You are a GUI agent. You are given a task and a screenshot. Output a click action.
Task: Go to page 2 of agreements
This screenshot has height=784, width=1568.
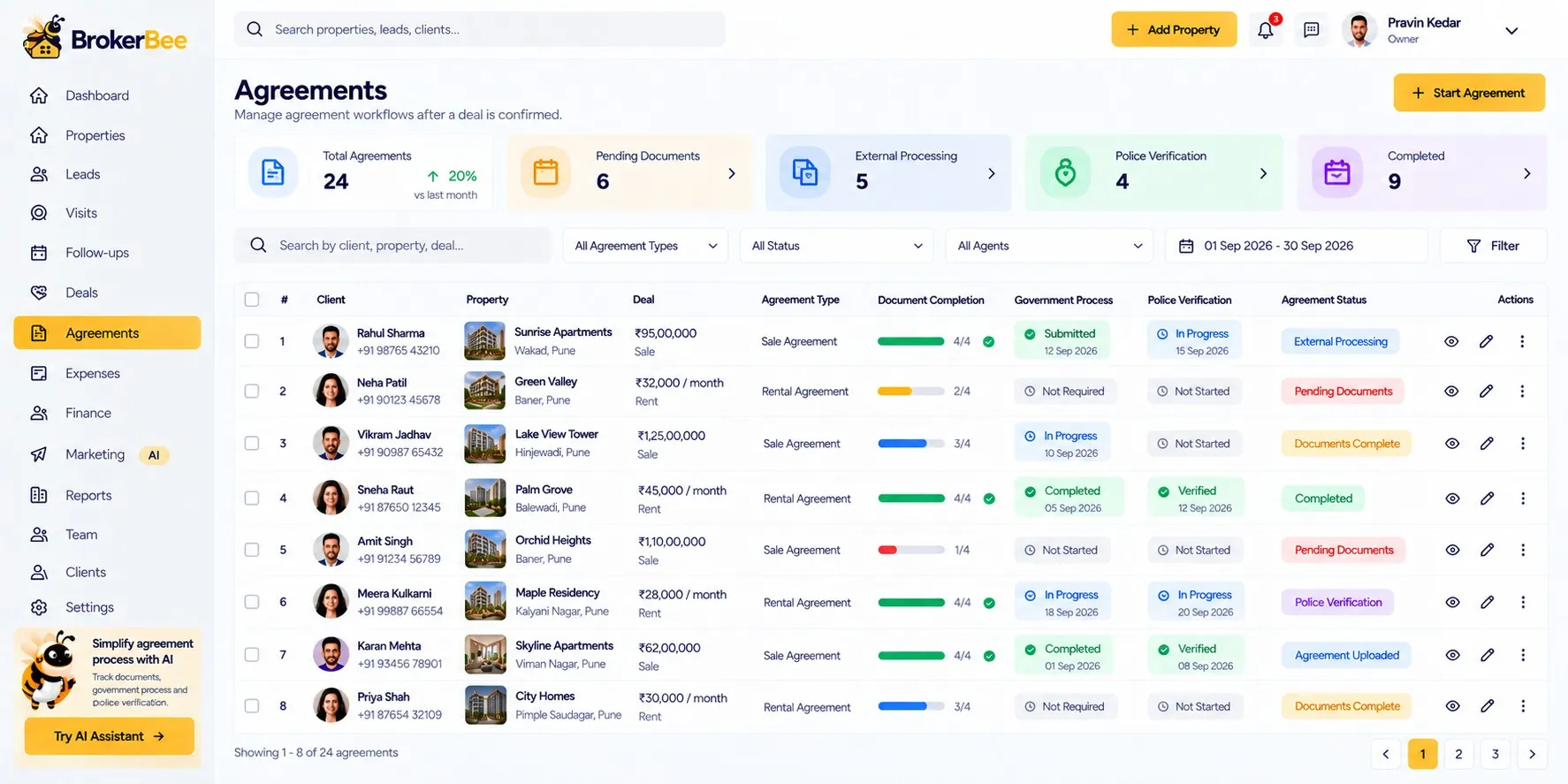(1458, 754)
